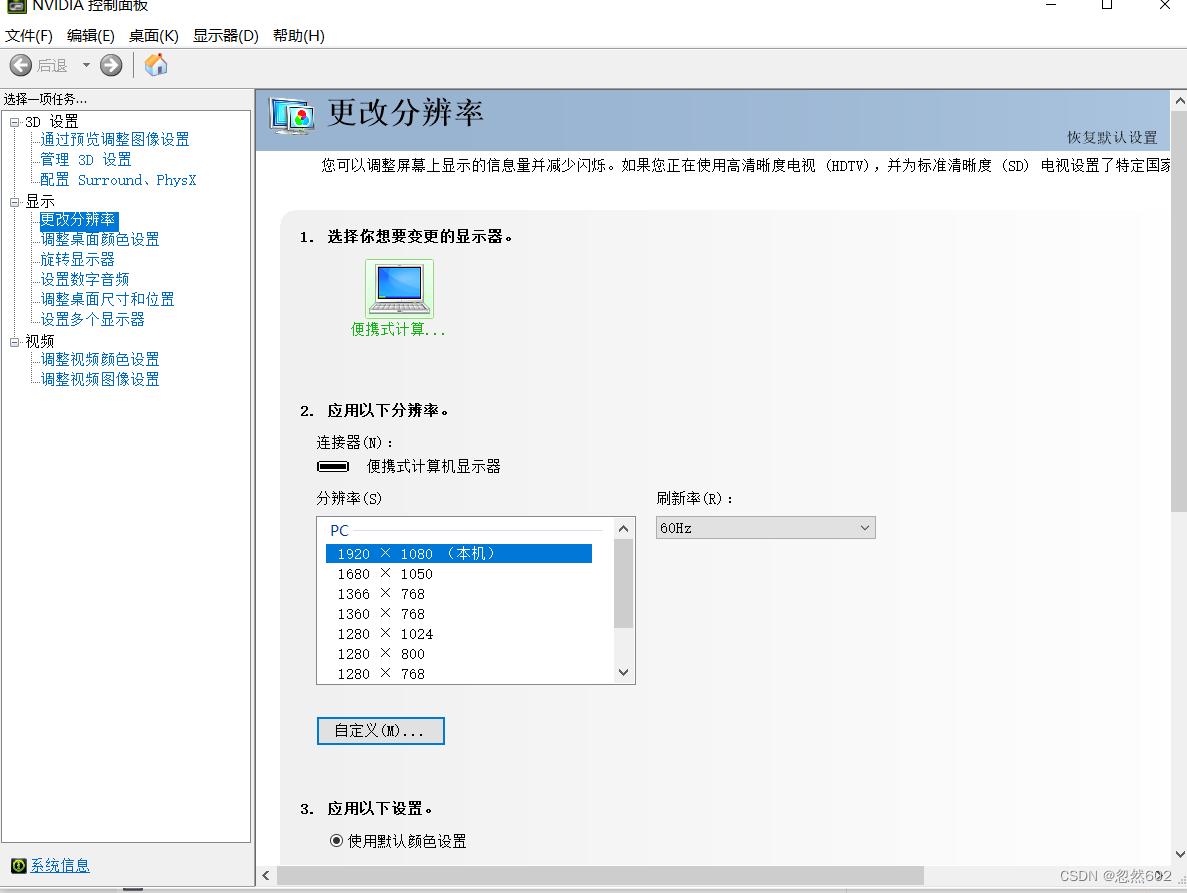Open the 帮助(H) menu

(x=298, y=36)
